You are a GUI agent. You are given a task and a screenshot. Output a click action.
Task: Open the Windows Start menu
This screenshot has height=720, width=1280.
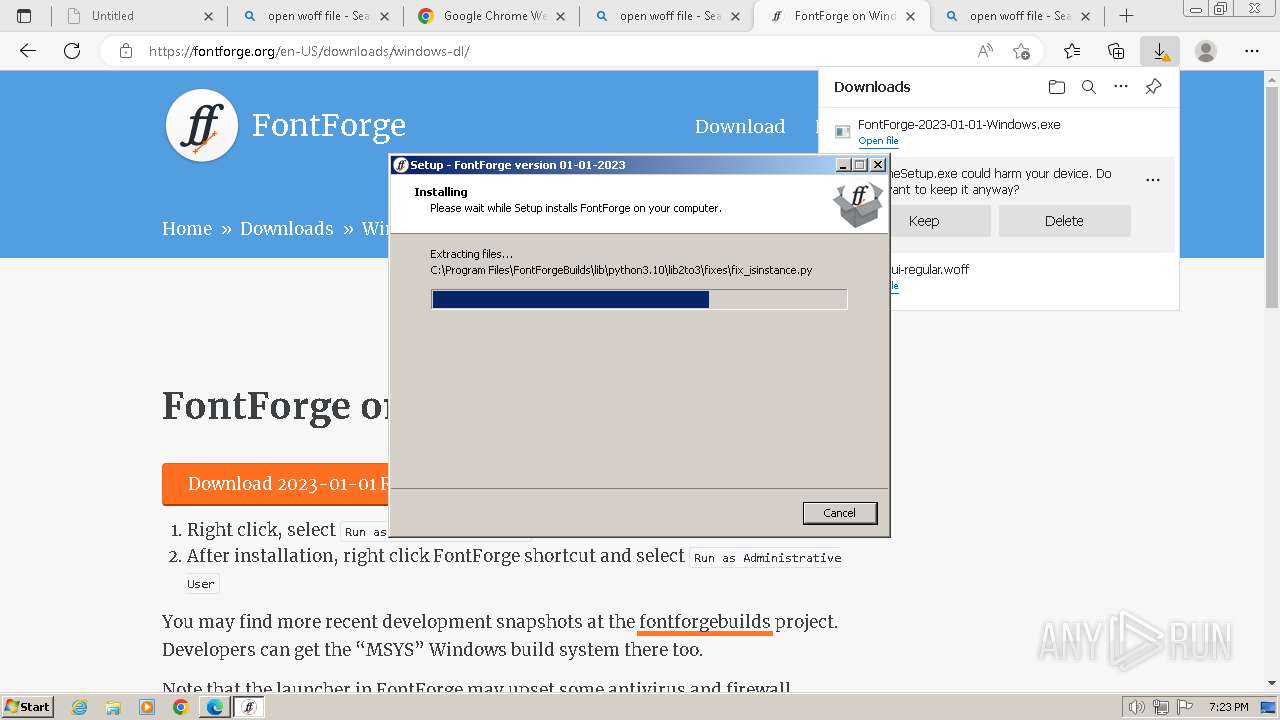coord(28,707)
